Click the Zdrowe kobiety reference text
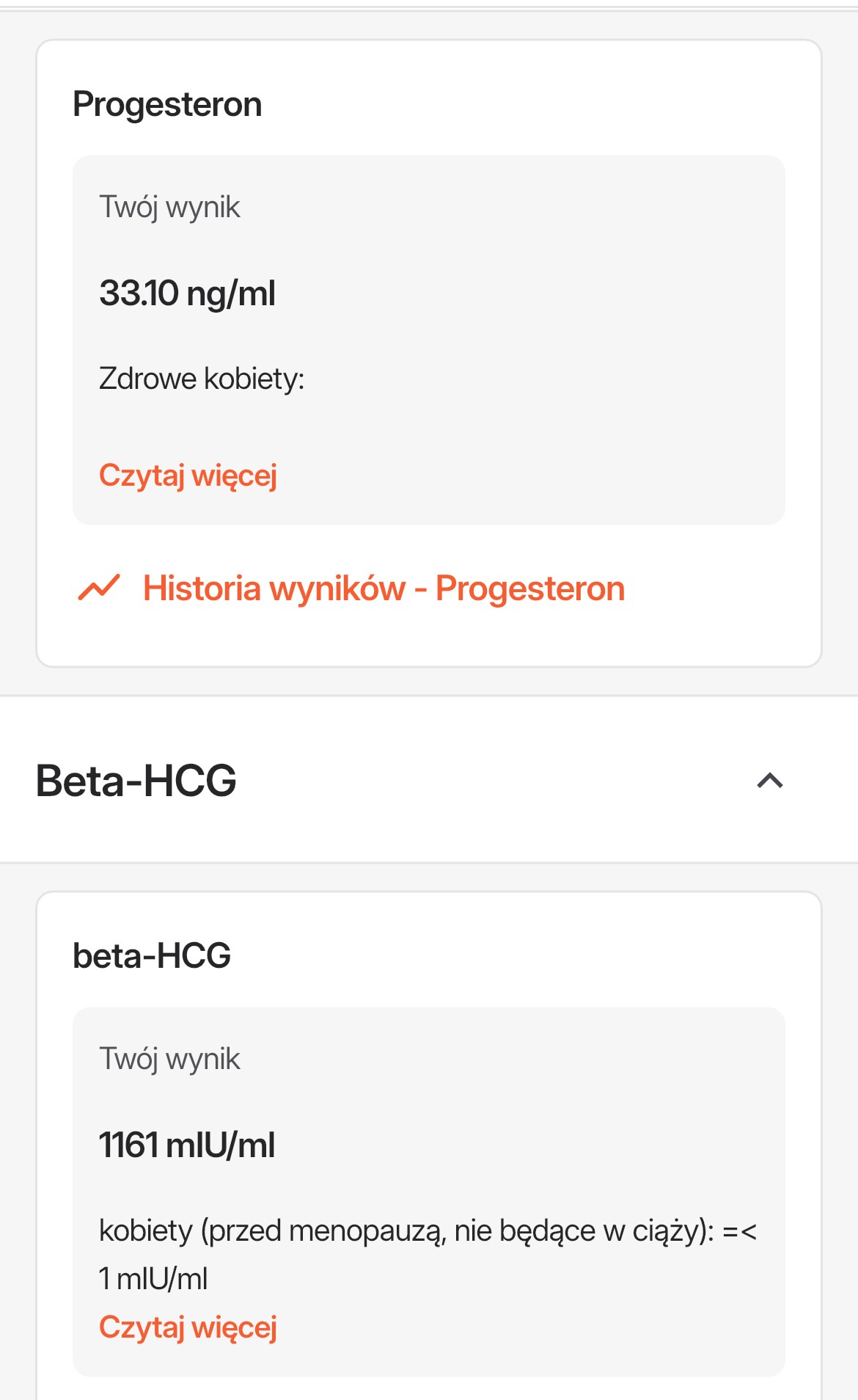 [202, 379]
